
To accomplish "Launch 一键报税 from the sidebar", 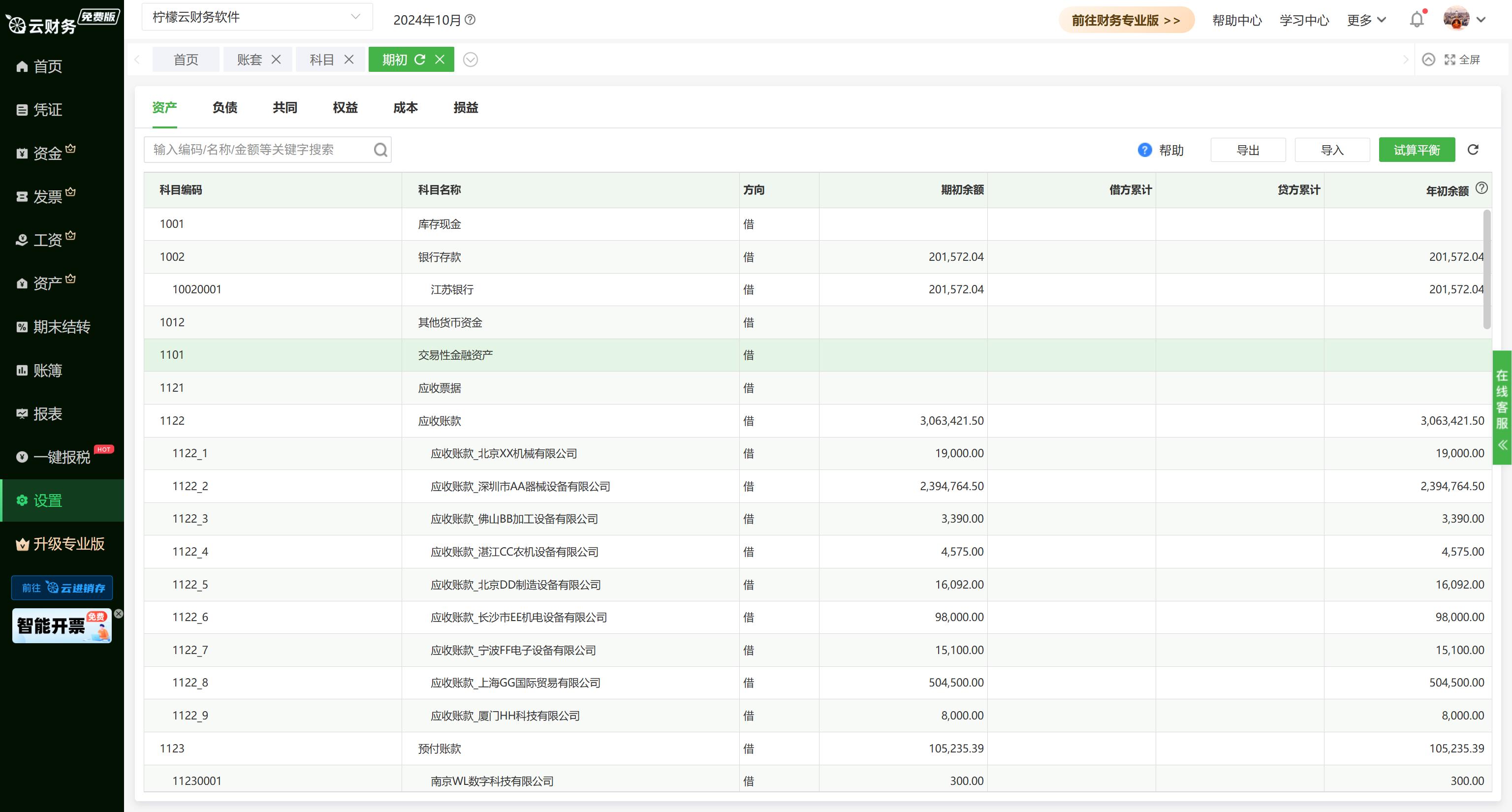I will (x=59, y=457).
